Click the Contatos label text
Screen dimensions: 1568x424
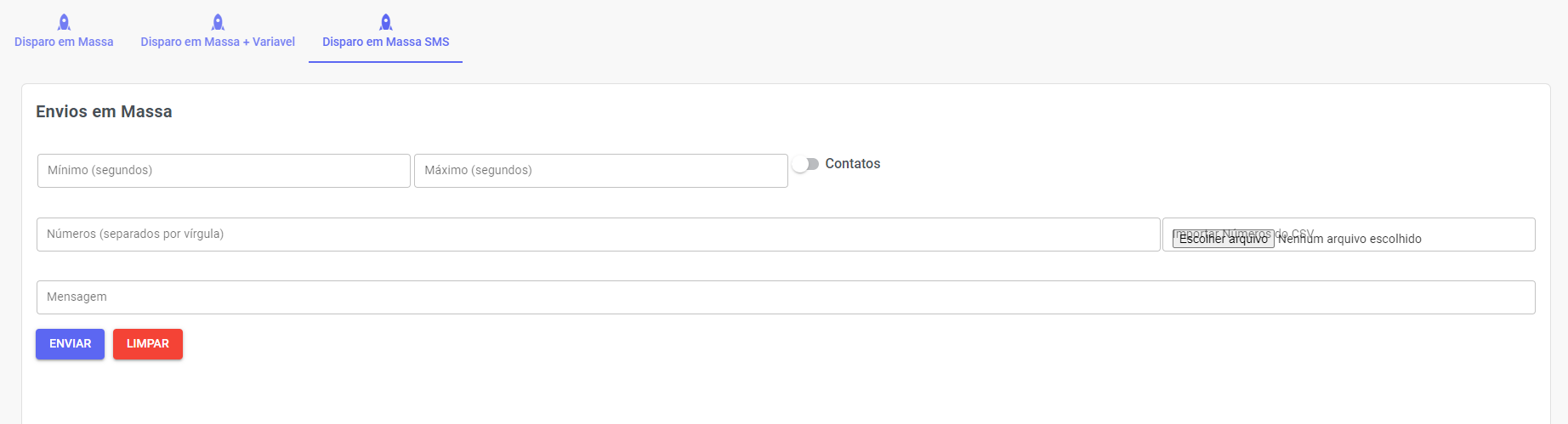pos(852,164)
